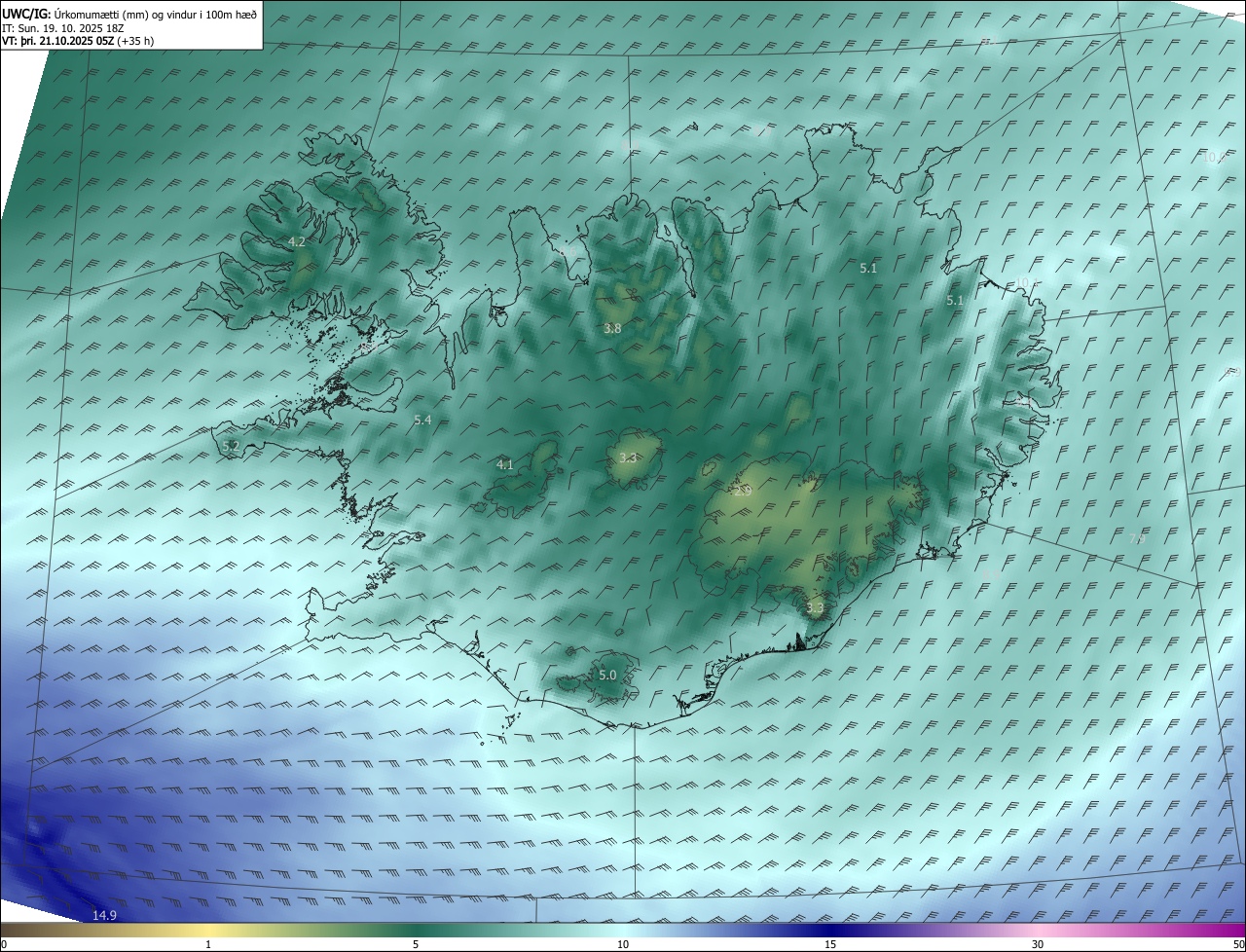
Task: Click the 5 tick label on the colour scale
Action: coord(416,944)
